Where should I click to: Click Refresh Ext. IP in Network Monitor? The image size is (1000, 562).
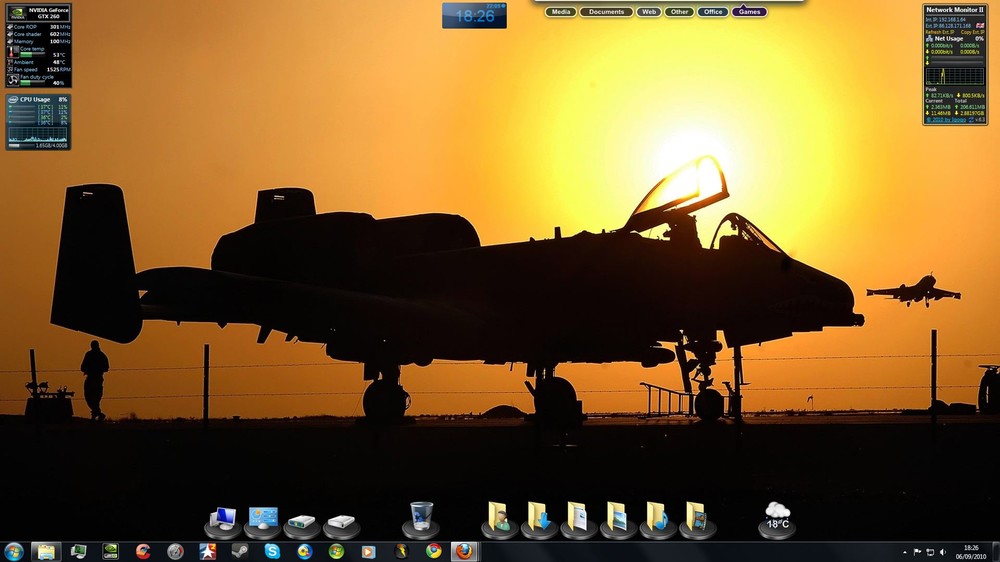[x=940, y=32]
